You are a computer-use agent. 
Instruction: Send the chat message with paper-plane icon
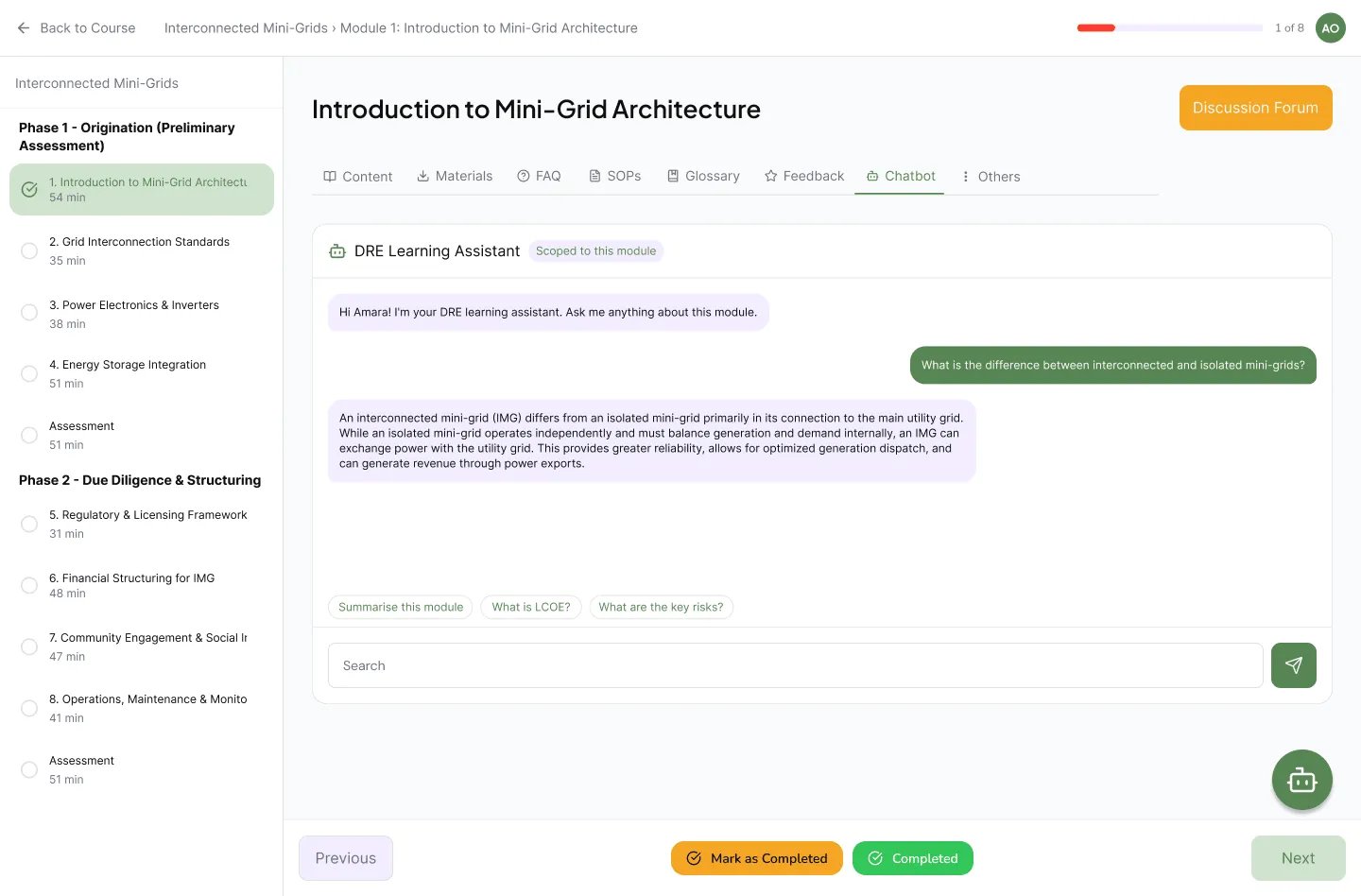(x=1294, y=665)
